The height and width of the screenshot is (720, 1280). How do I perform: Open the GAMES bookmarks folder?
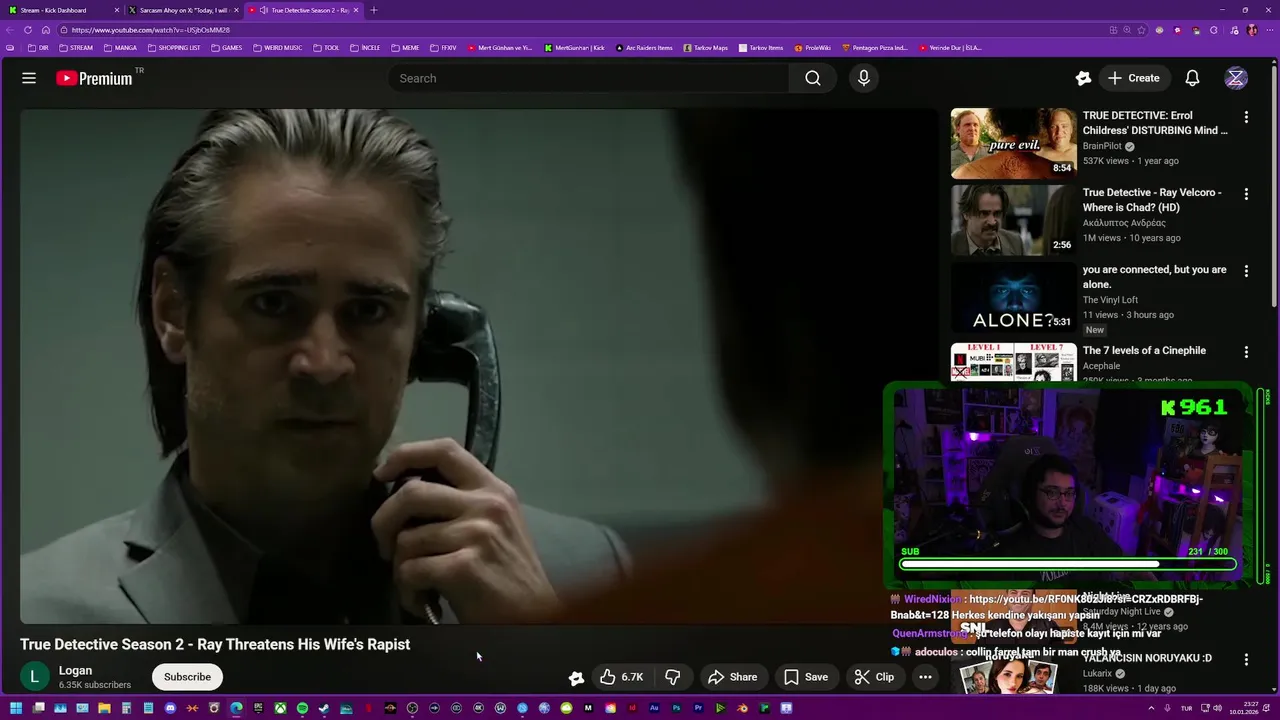coord(226,48)
